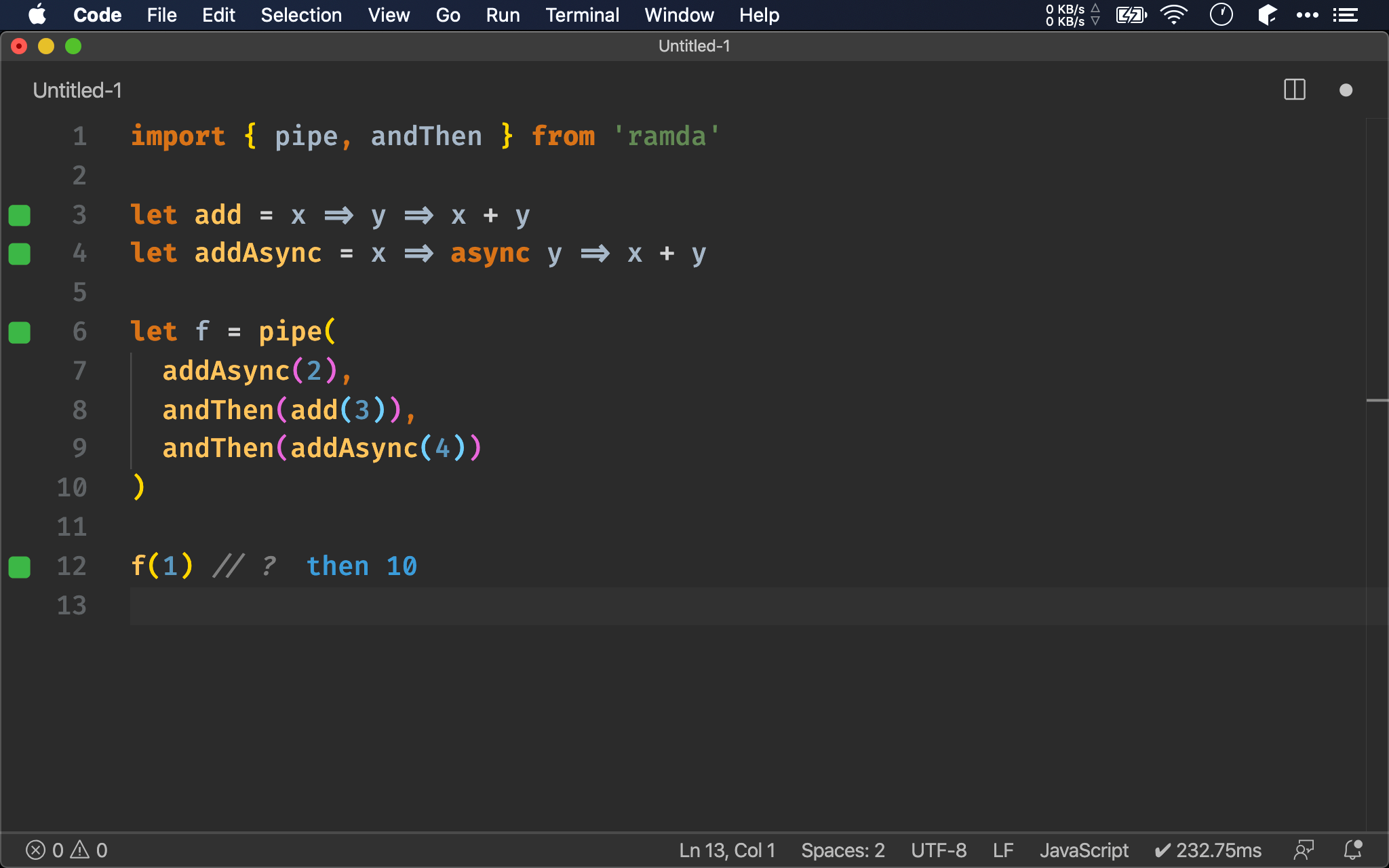Open the Code application menu

[97, 15]
